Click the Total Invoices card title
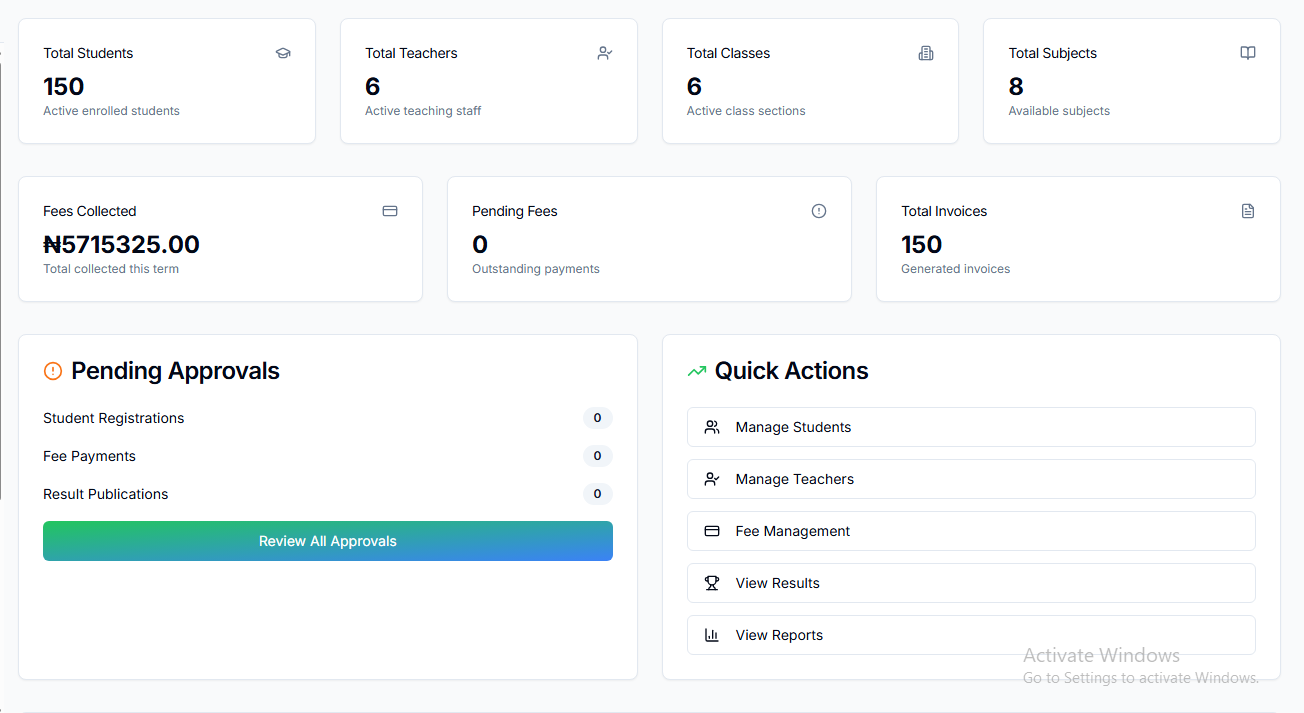The width and height of the screenshot is (1304, 713). point(944,211)
